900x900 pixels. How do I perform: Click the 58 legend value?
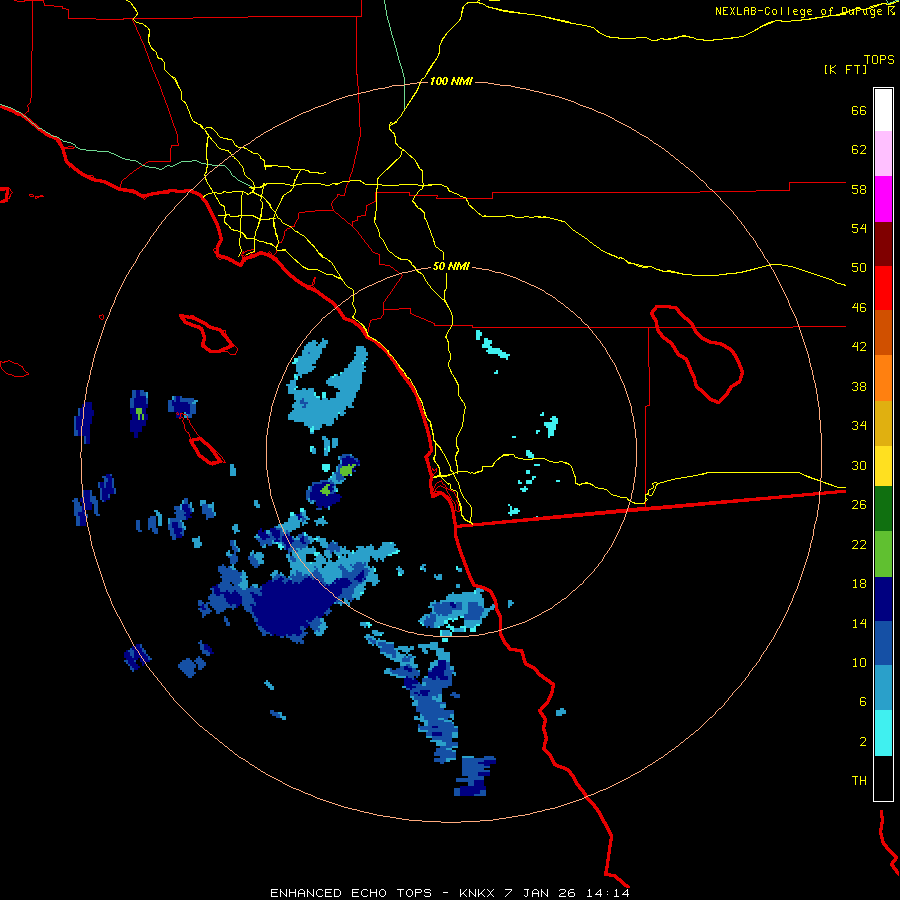point(859,189)
